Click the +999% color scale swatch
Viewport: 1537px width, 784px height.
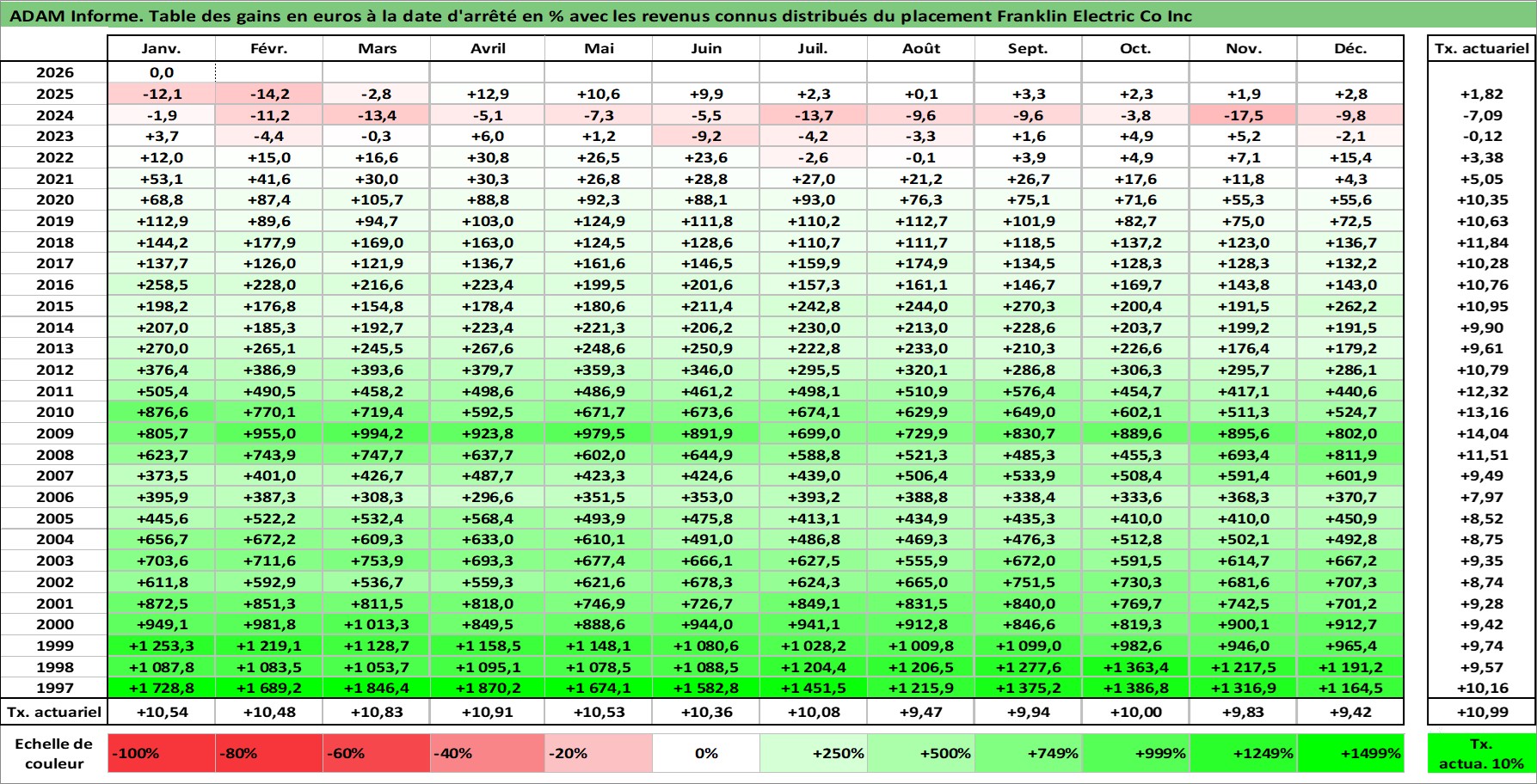point(1135,753)
